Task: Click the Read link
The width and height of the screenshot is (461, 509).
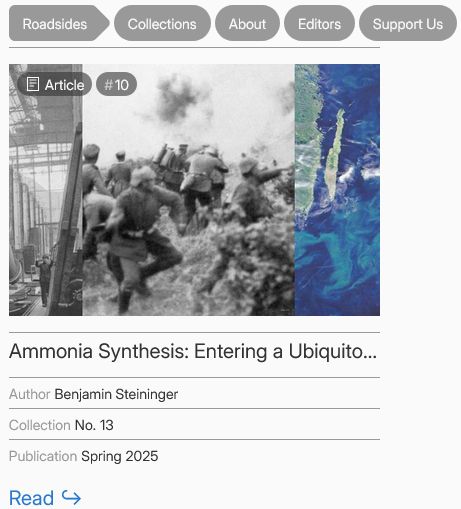Action: click(x=45, y=498)
